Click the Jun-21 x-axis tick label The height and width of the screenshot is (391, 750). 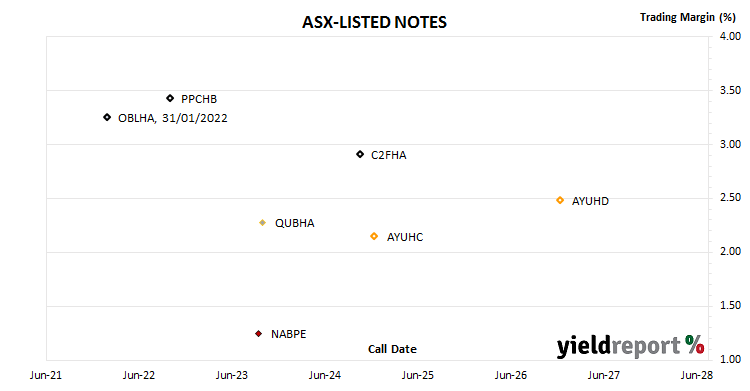pos(46,375)
